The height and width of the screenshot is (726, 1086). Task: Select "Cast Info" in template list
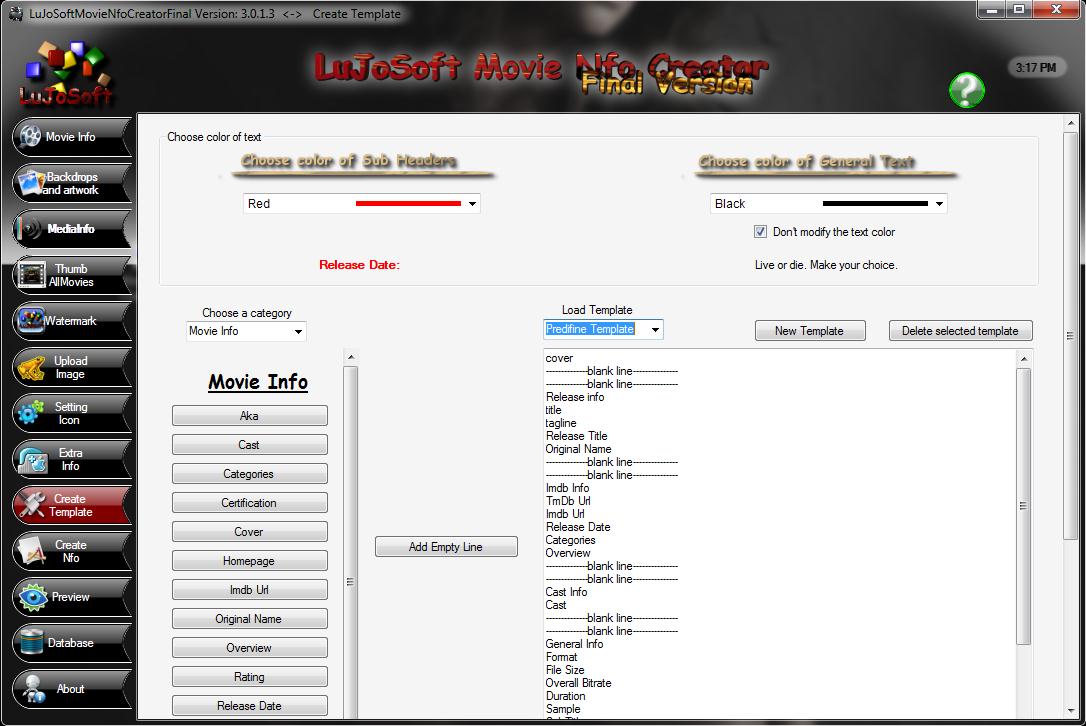pyautogui.click(x=566, y=592)
